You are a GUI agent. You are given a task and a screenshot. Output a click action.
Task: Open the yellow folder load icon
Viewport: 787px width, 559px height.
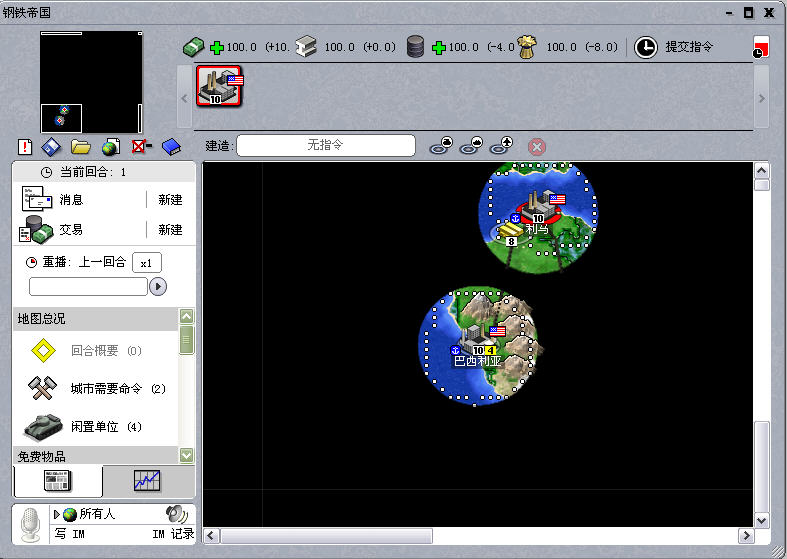click(81, 147)
